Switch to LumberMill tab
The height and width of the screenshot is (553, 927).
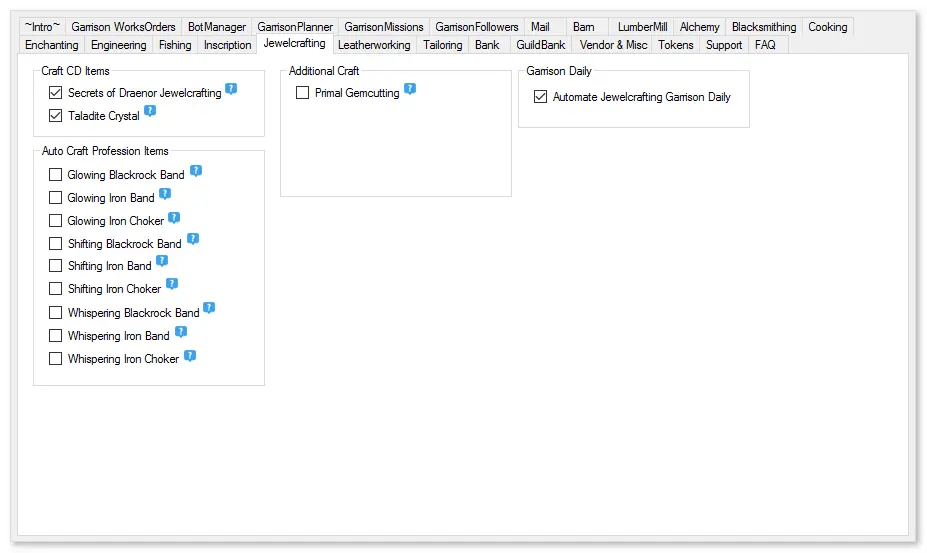click(642, 27)
